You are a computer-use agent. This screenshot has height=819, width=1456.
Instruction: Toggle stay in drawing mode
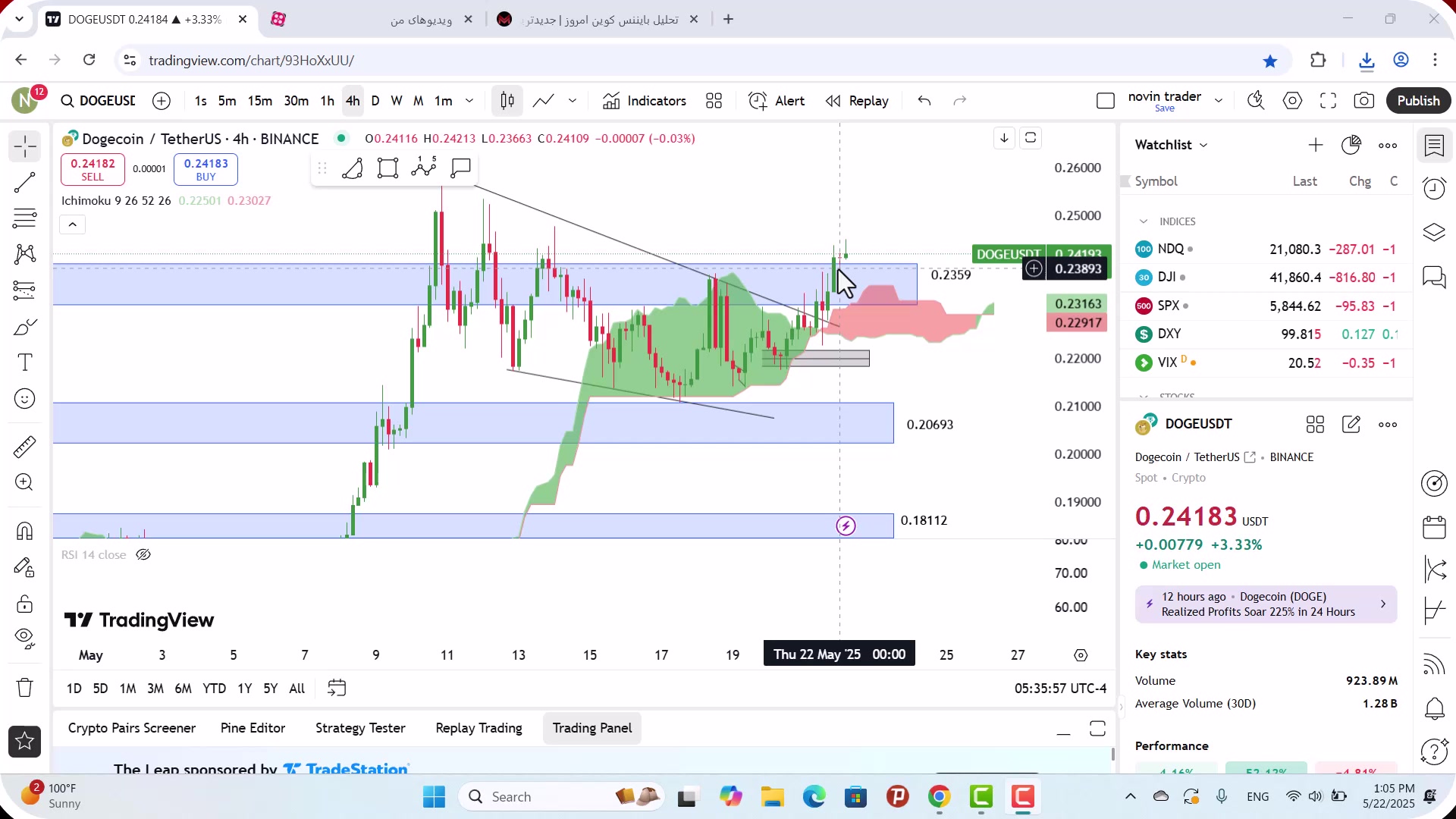(x=25, y=567)
